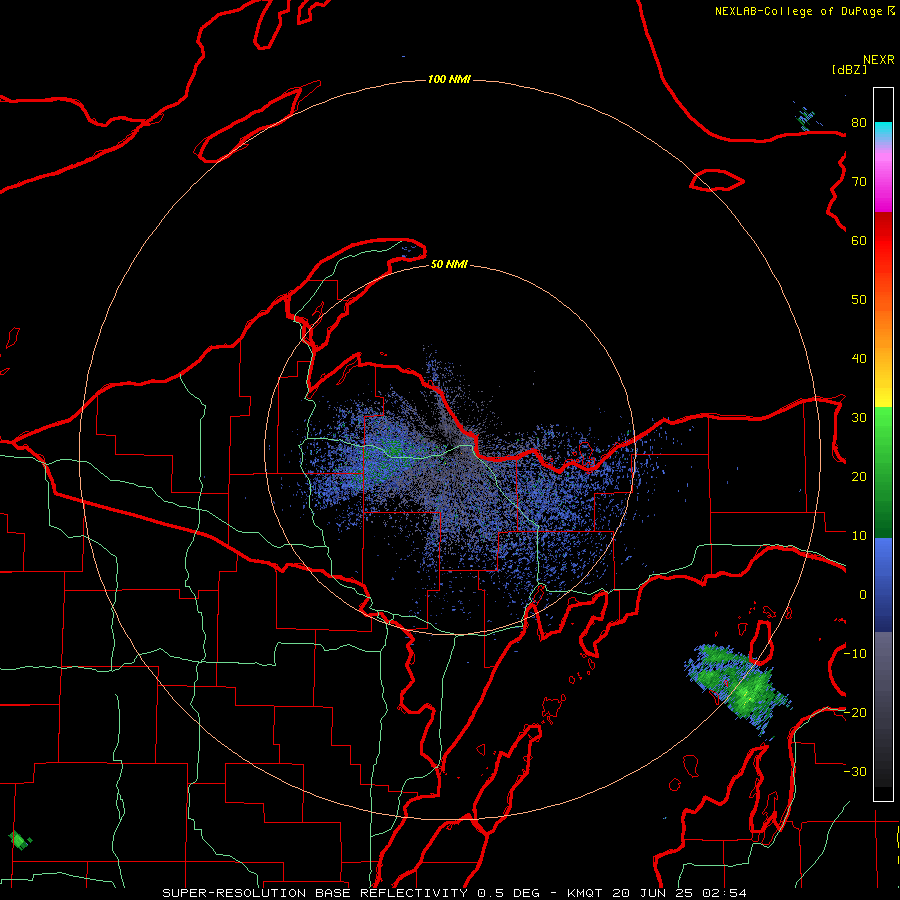Click the red segment of the color bar
The width and height of the screenshot is (900, 900).
click(883, 241)
